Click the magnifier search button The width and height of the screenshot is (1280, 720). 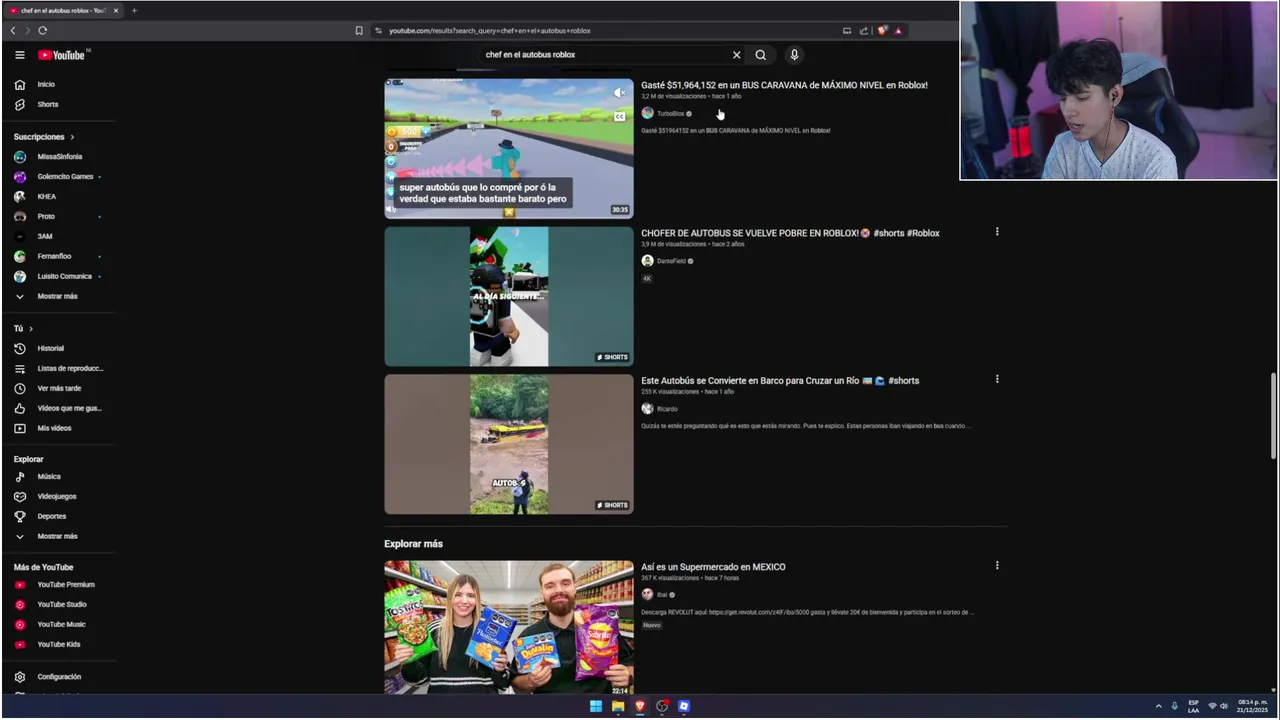tap(761, 55)
